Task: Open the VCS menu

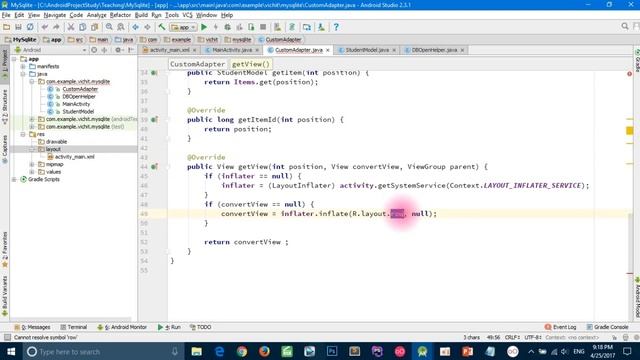Action: [x=187, y=15]
